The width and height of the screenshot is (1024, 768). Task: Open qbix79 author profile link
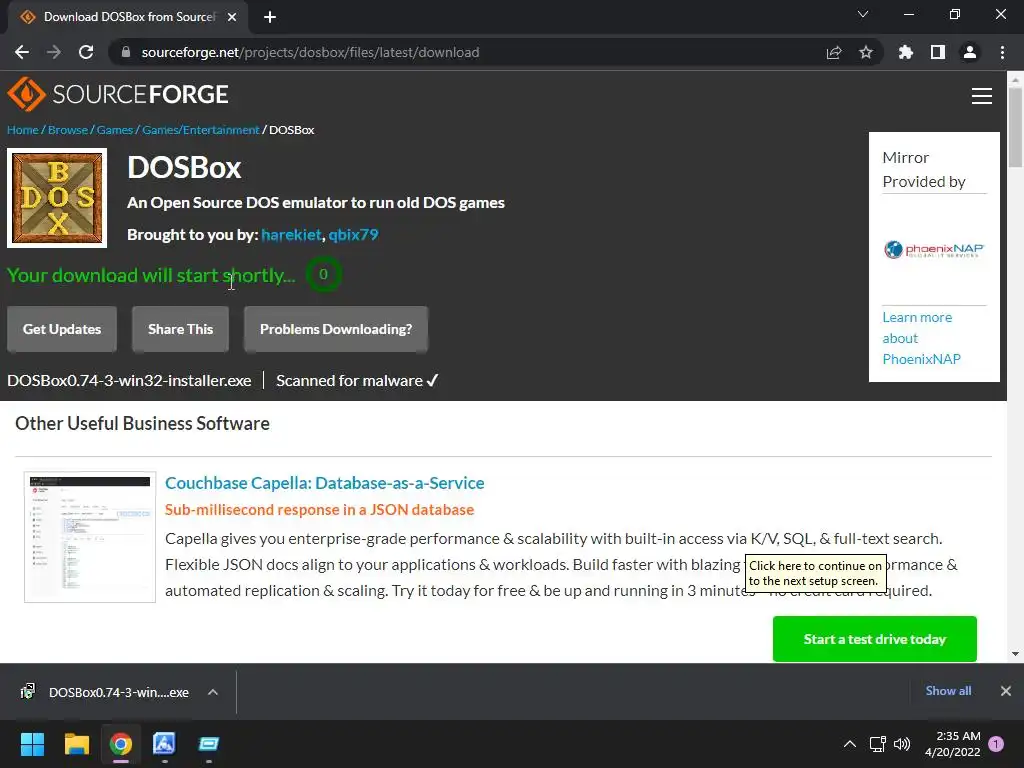353,234
